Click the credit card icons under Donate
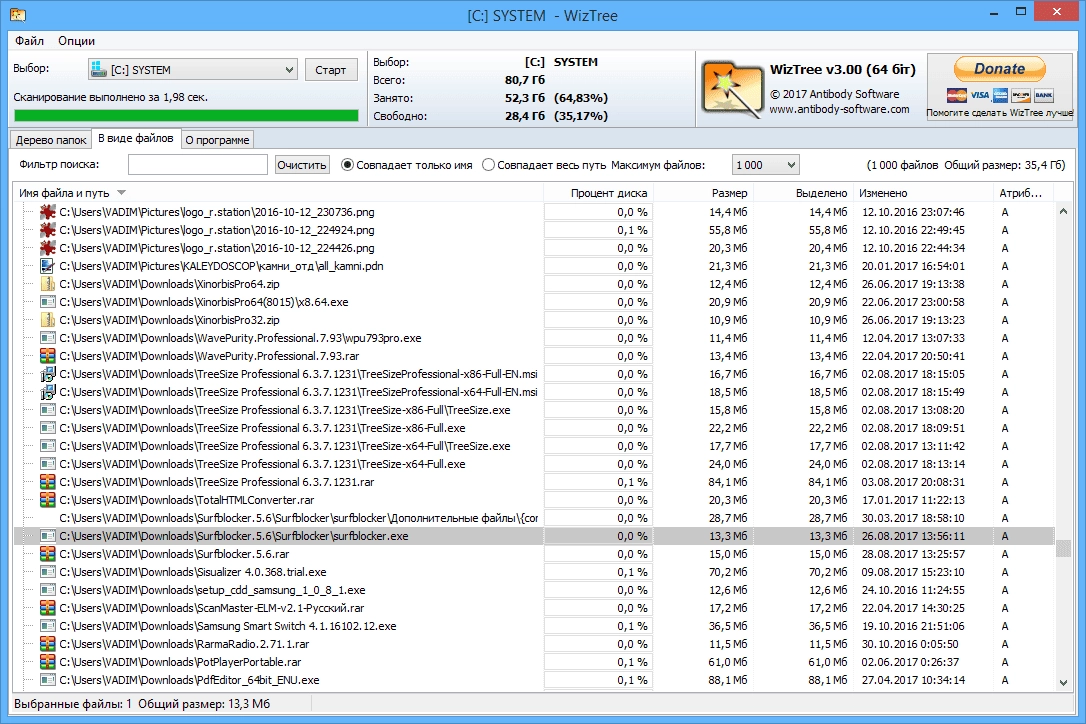The width and height of the screenshot is (1086, 724). point(999,95)
